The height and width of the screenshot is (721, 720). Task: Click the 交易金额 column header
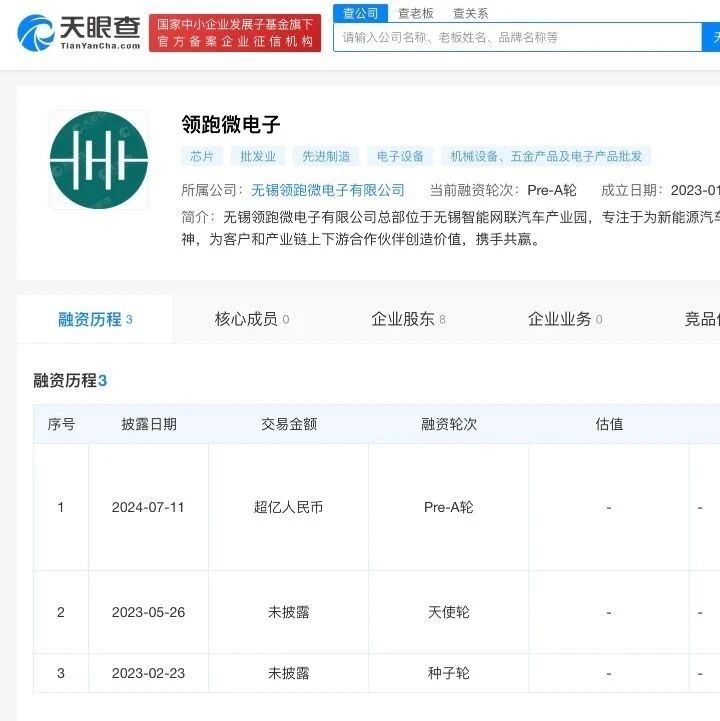[289, 424]
